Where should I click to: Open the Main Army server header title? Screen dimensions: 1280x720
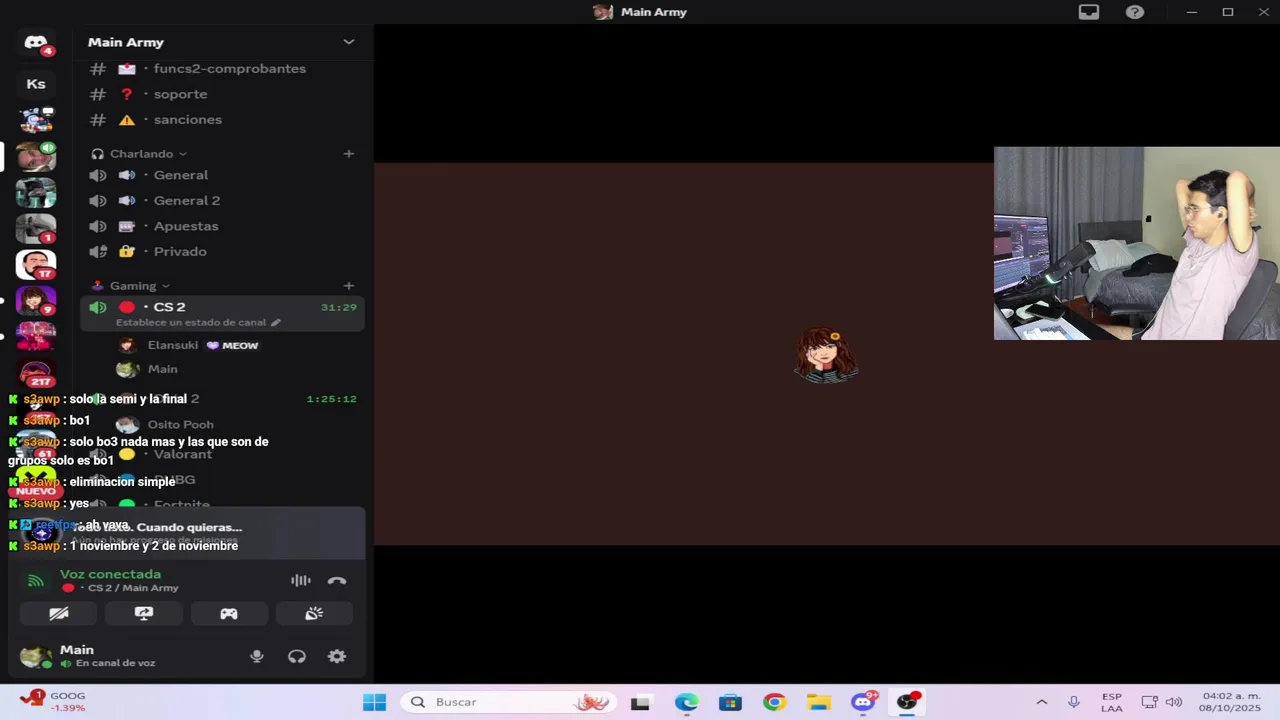[126, 42]
